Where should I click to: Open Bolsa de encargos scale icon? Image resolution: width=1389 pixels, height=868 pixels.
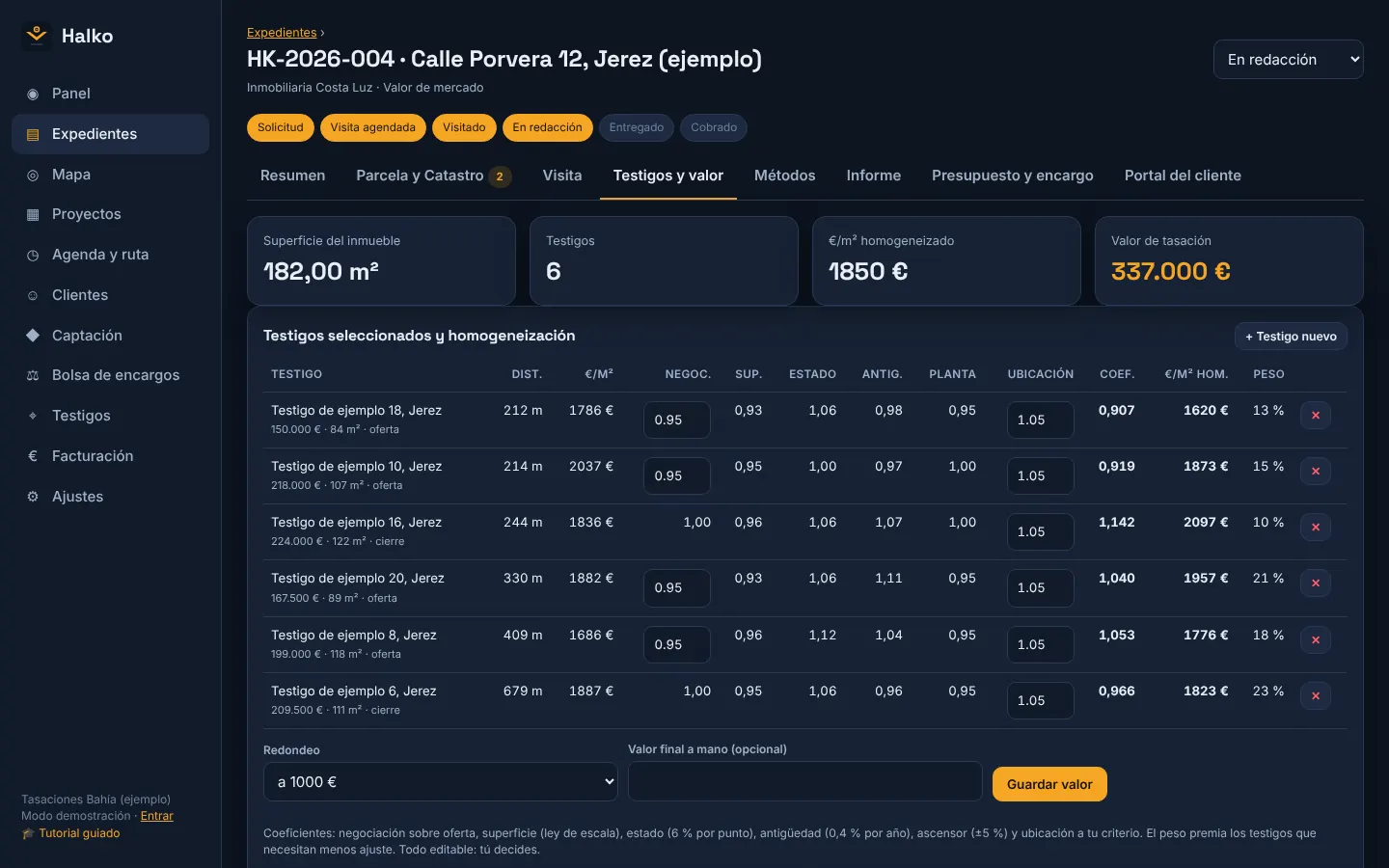[x=33, y=375]
